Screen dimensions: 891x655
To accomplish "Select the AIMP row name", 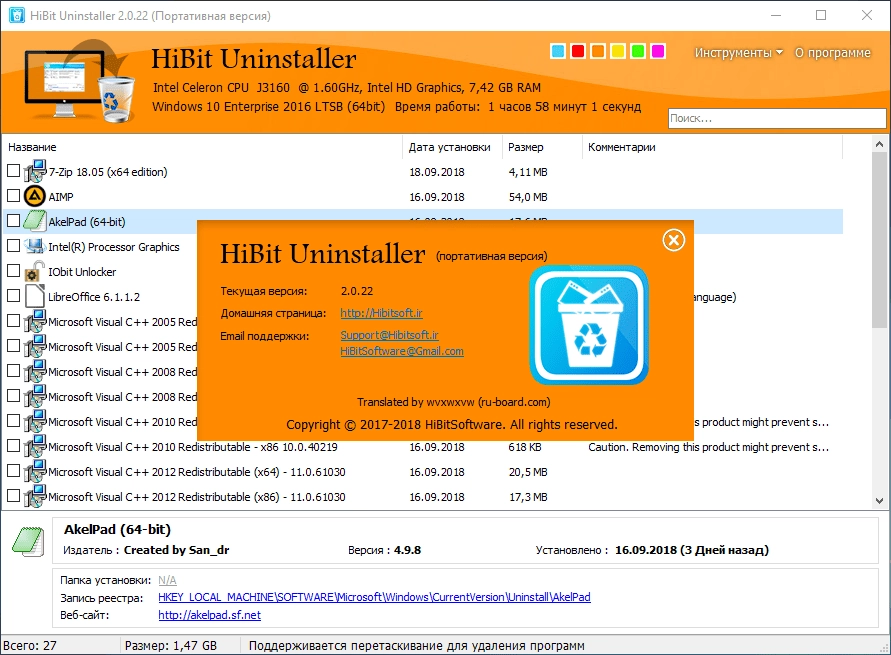I will click(61, 197).
